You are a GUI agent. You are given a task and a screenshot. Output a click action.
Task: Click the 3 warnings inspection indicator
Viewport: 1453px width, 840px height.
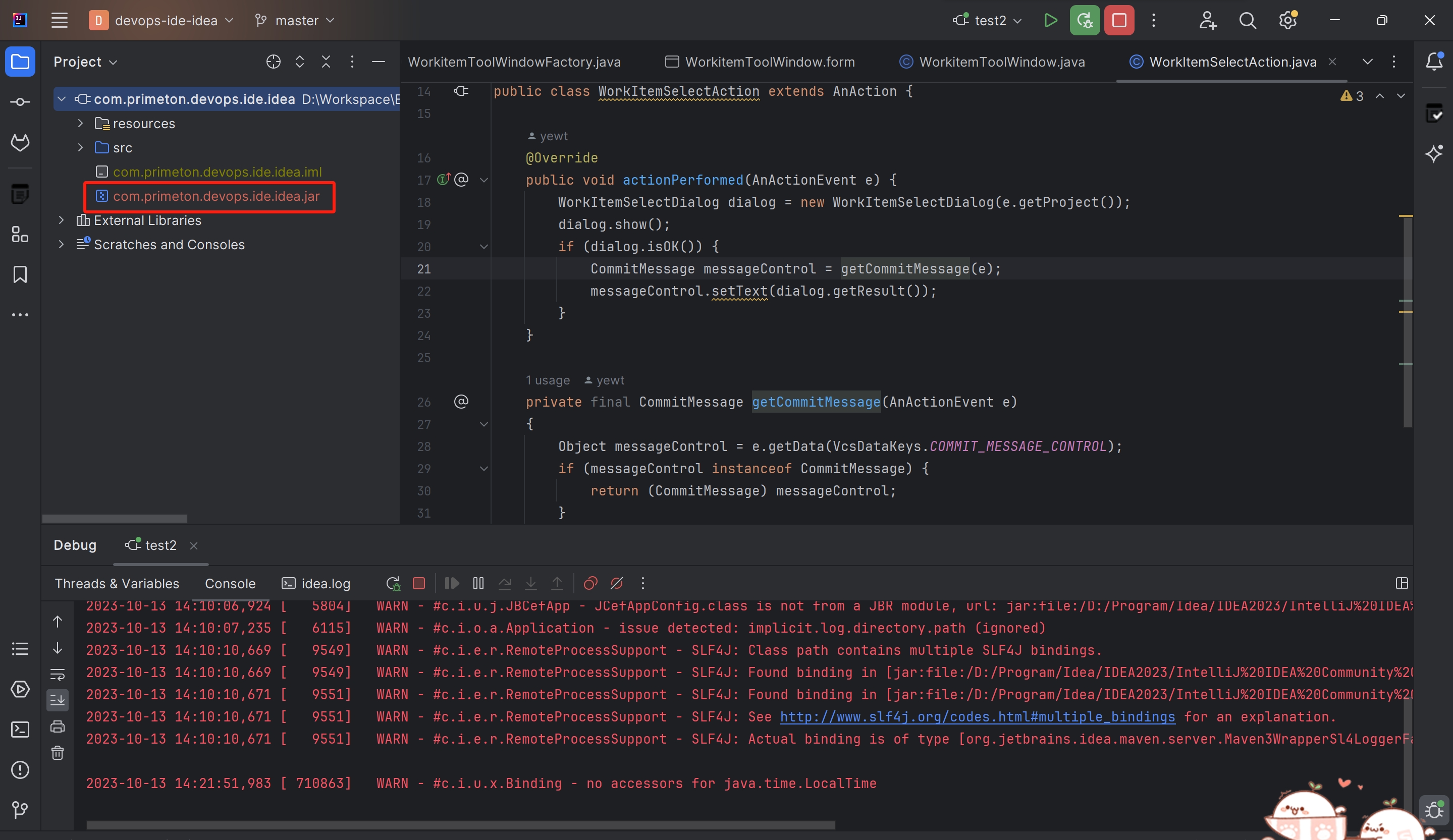tap(1351, 96)
